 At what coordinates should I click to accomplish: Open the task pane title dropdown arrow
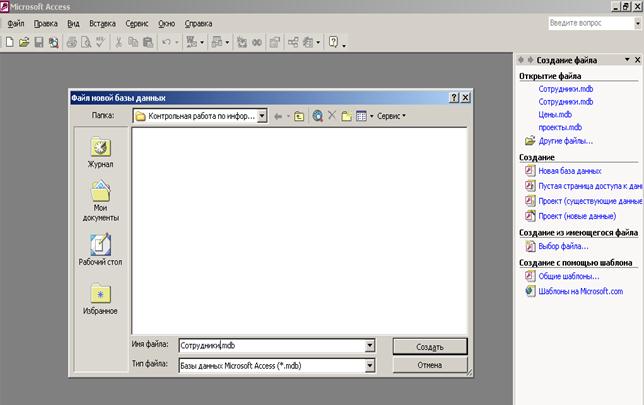(x=627, y=60)
